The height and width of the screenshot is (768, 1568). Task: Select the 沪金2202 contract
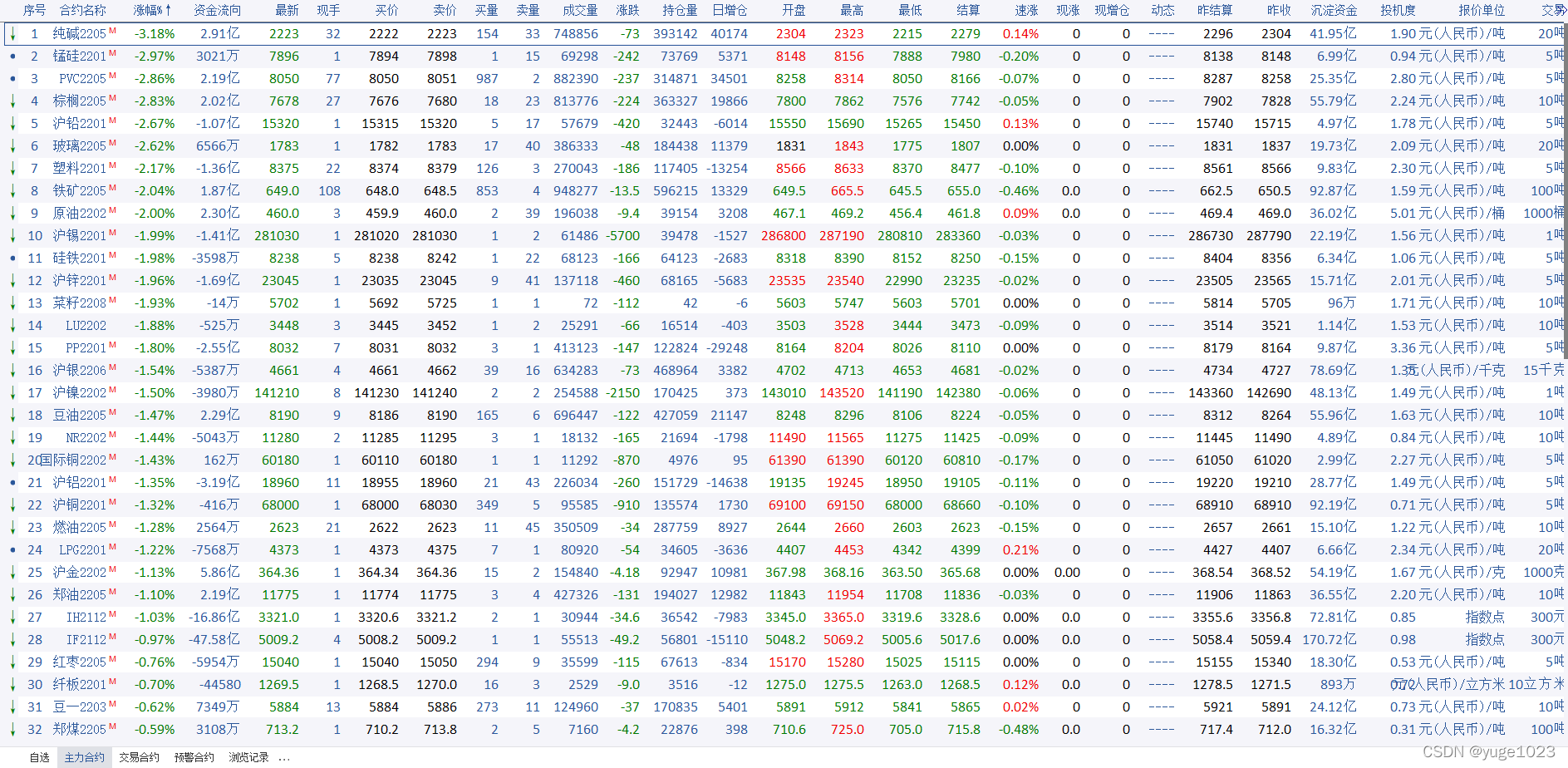click(80, 572)
